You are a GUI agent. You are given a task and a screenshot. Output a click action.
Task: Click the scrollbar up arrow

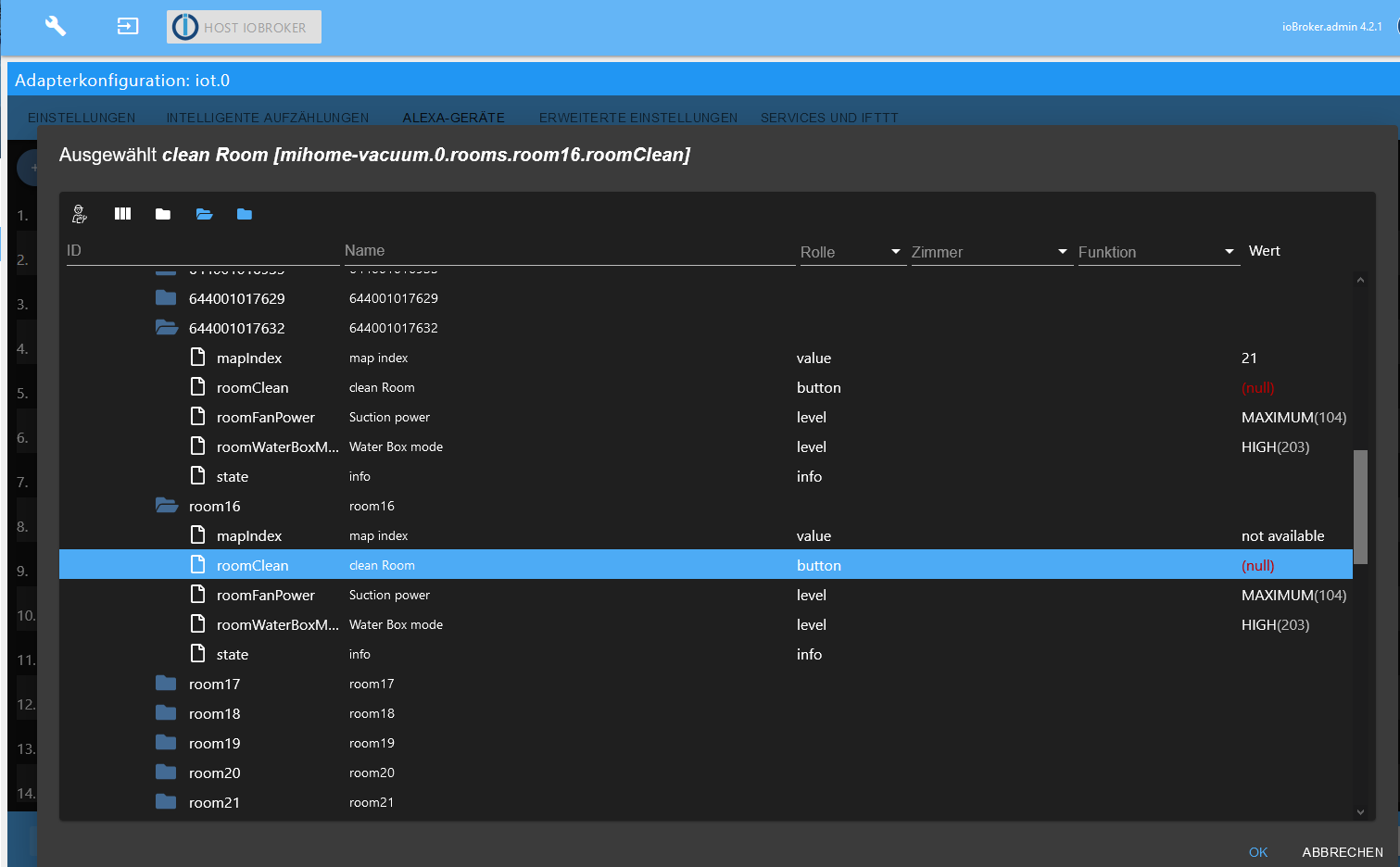click(x=1360, y=280)
